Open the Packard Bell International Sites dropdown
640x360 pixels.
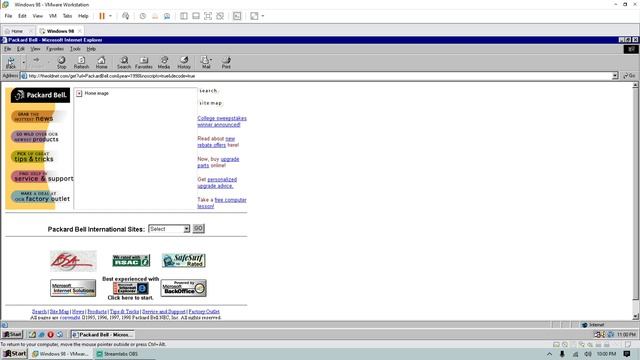click(x=169, y=229)
